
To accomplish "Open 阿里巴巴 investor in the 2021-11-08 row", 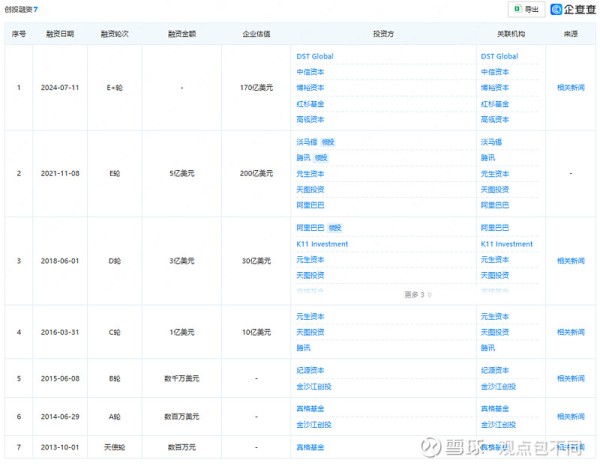I will click(310, 205).
